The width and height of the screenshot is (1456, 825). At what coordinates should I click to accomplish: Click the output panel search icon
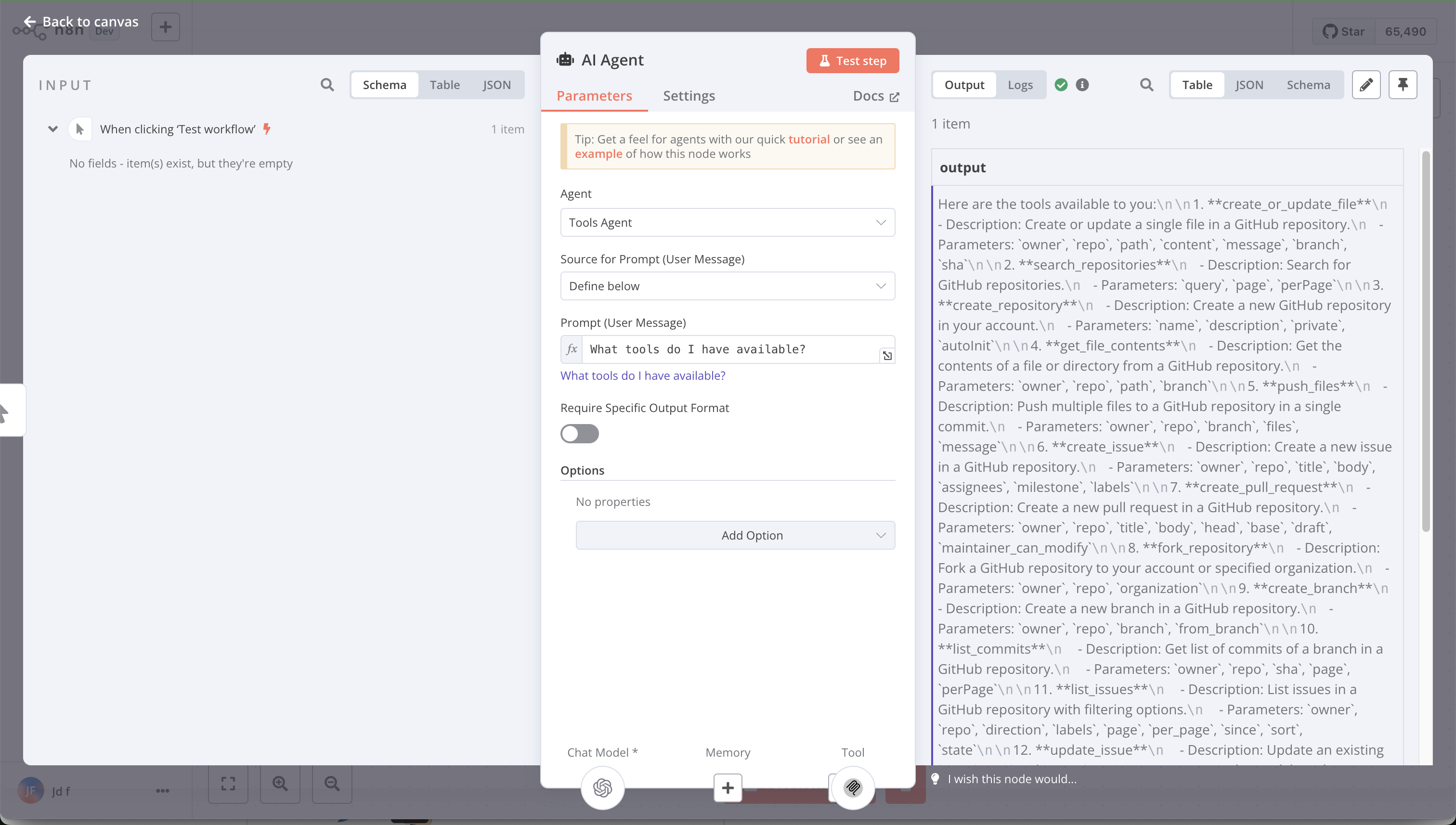pyautogui.click(x=1146, y=85)
